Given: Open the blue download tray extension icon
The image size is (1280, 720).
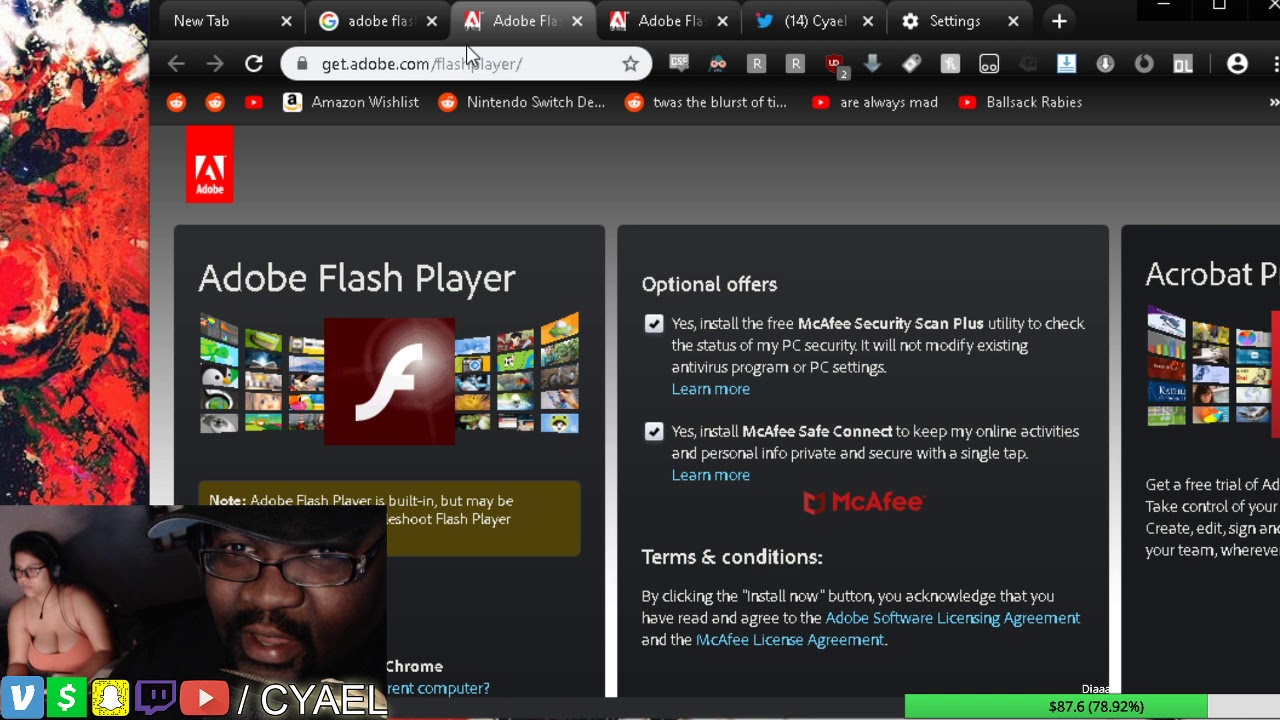Looking at the screenshot, I should (x=1066, y=64).
